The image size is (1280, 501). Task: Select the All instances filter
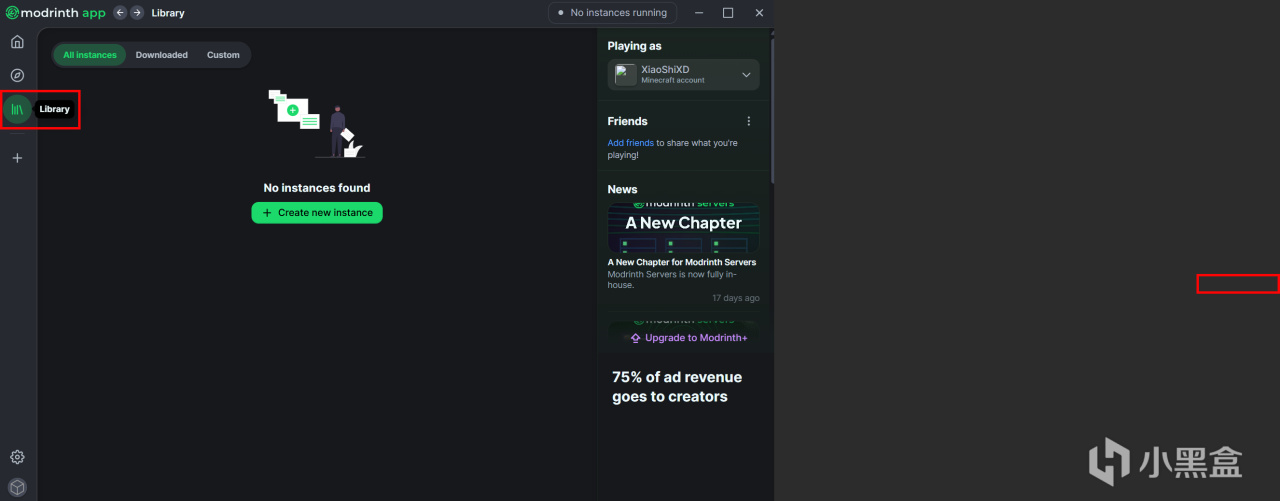point(90,55)
